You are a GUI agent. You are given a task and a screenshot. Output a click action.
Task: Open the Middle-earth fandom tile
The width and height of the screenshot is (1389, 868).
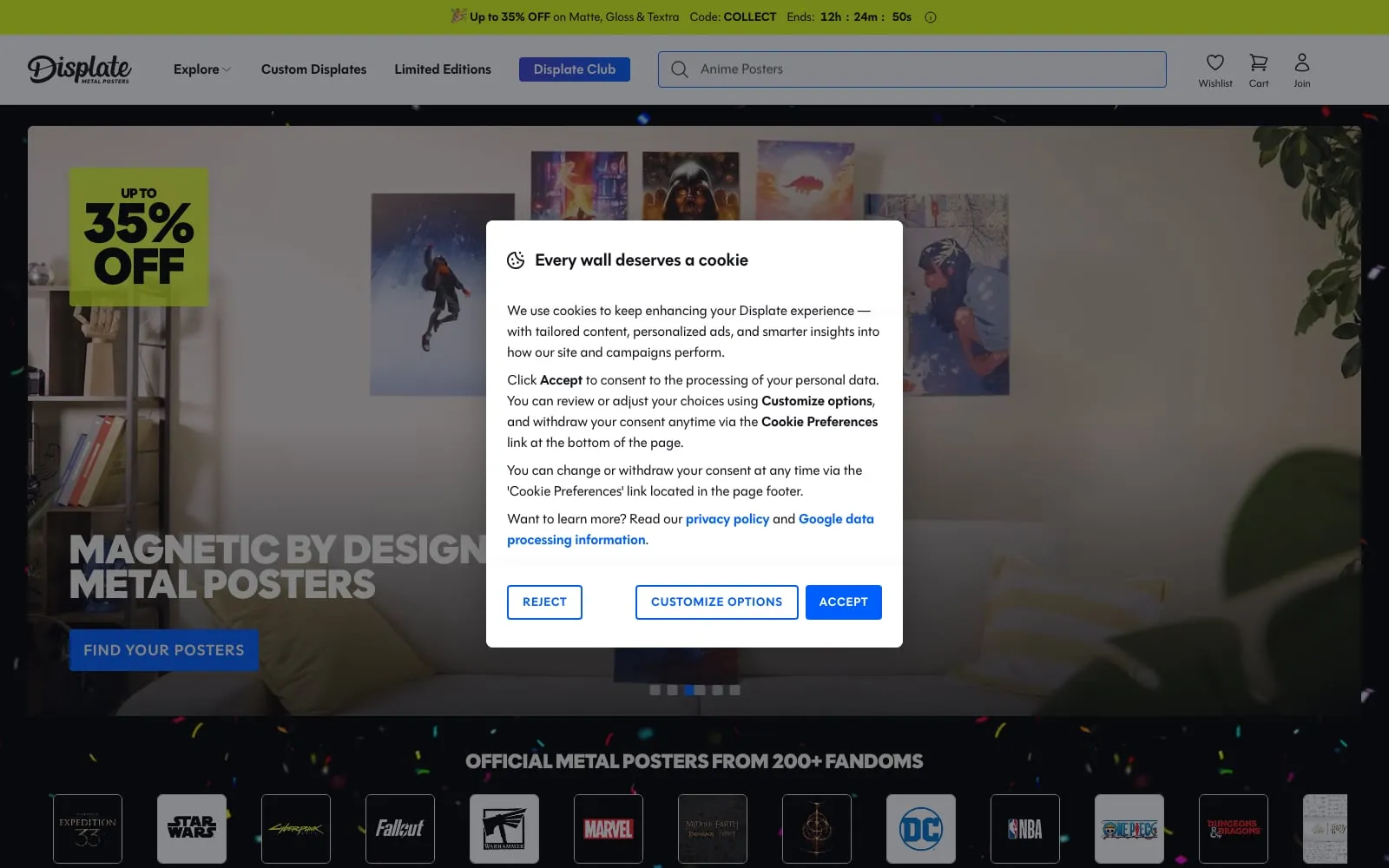point(713,829)
